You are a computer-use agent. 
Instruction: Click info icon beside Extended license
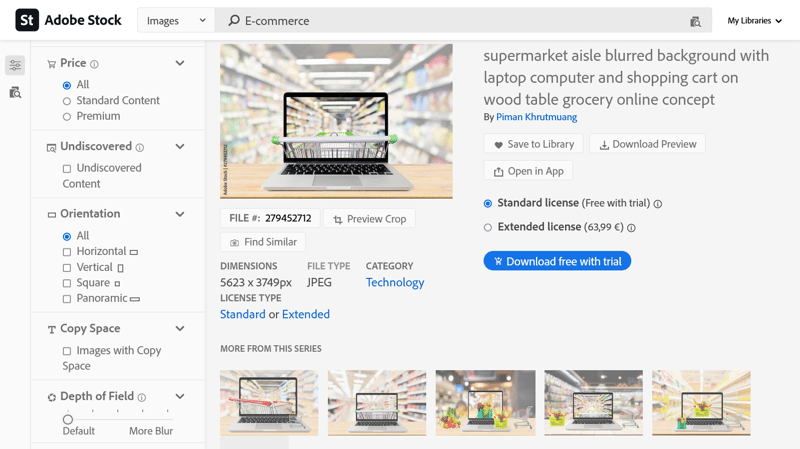coord(631,228)
